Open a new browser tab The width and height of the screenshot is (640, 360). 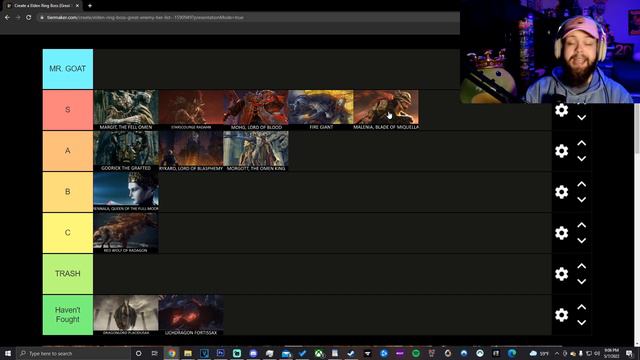point(90,6)
